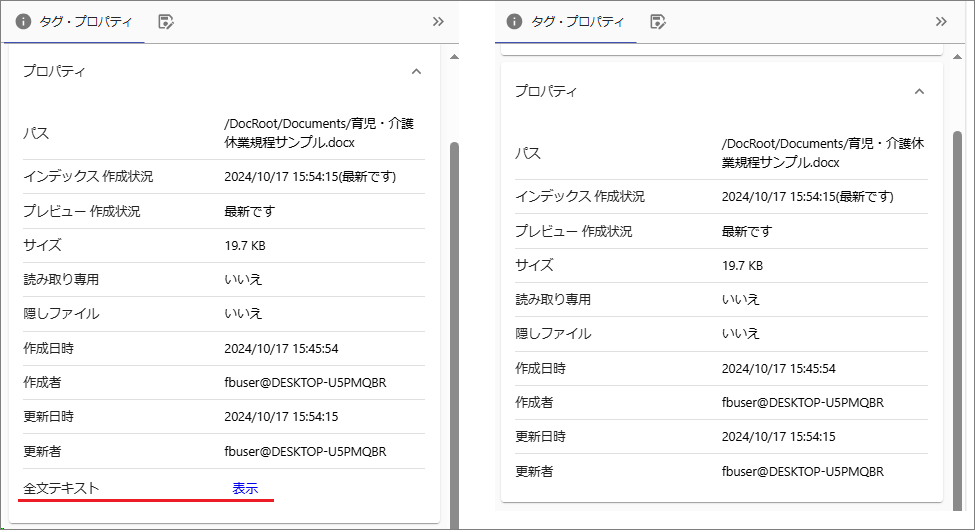Click the 全文テキスト label in the left panel
The width and height of the screenshot is (975, 530).
(62, 488)
